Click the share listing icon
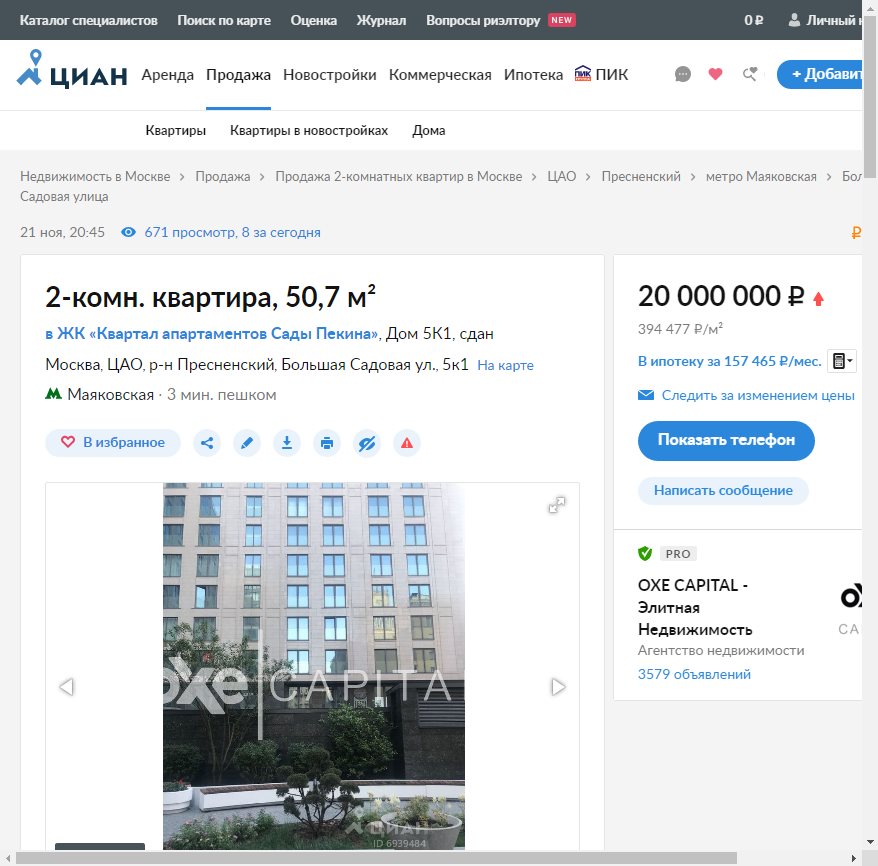Viewport: 878px width, 866px height. (207, 443)
